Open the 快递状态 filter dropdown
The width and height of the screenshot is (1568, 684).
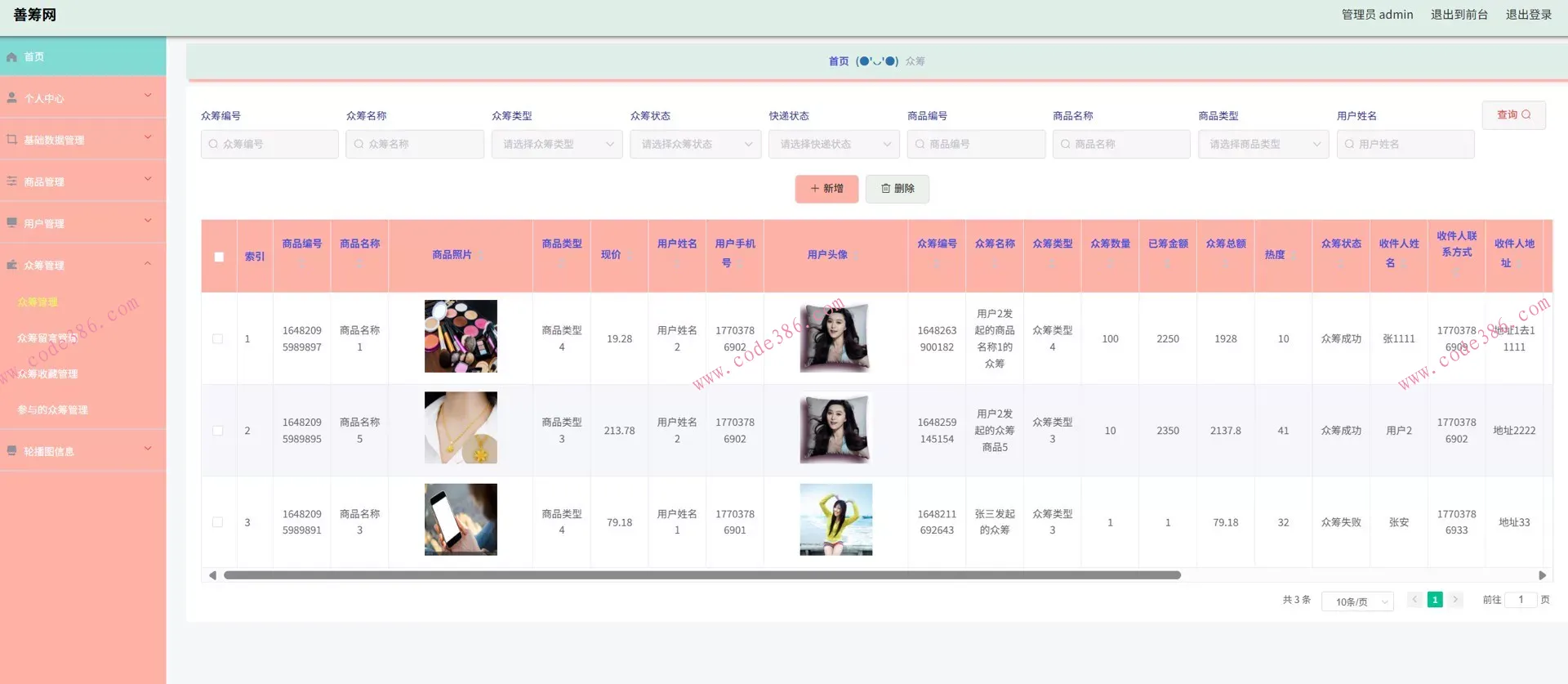point(834,144)
